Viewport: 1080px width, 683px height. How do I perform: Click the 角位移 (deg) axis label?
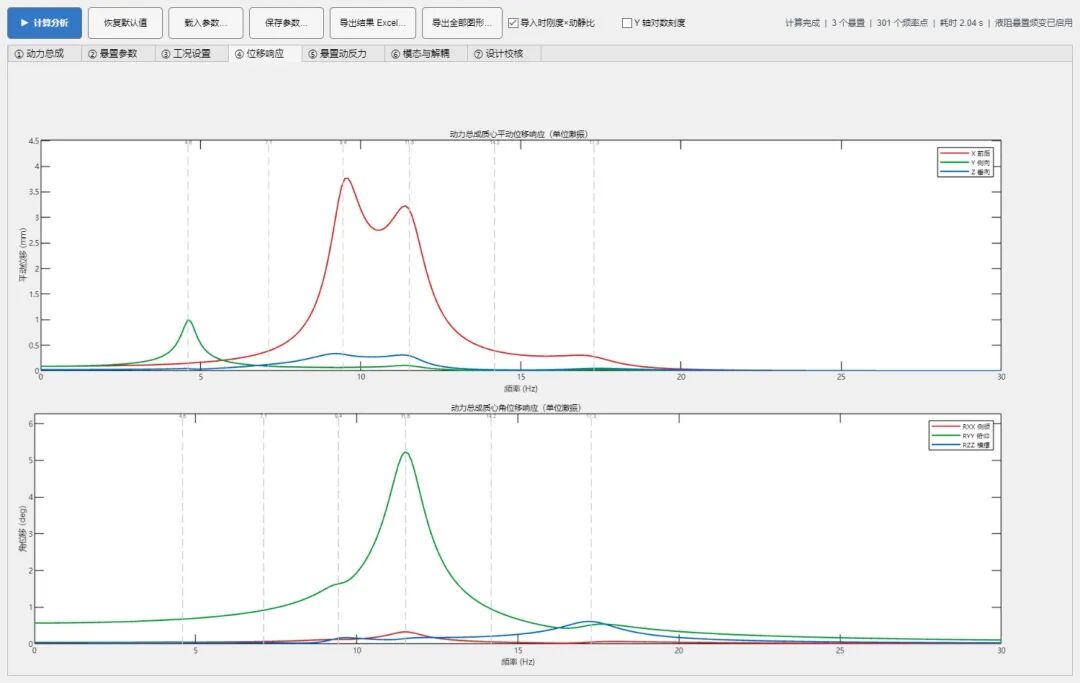pos(22,529)
